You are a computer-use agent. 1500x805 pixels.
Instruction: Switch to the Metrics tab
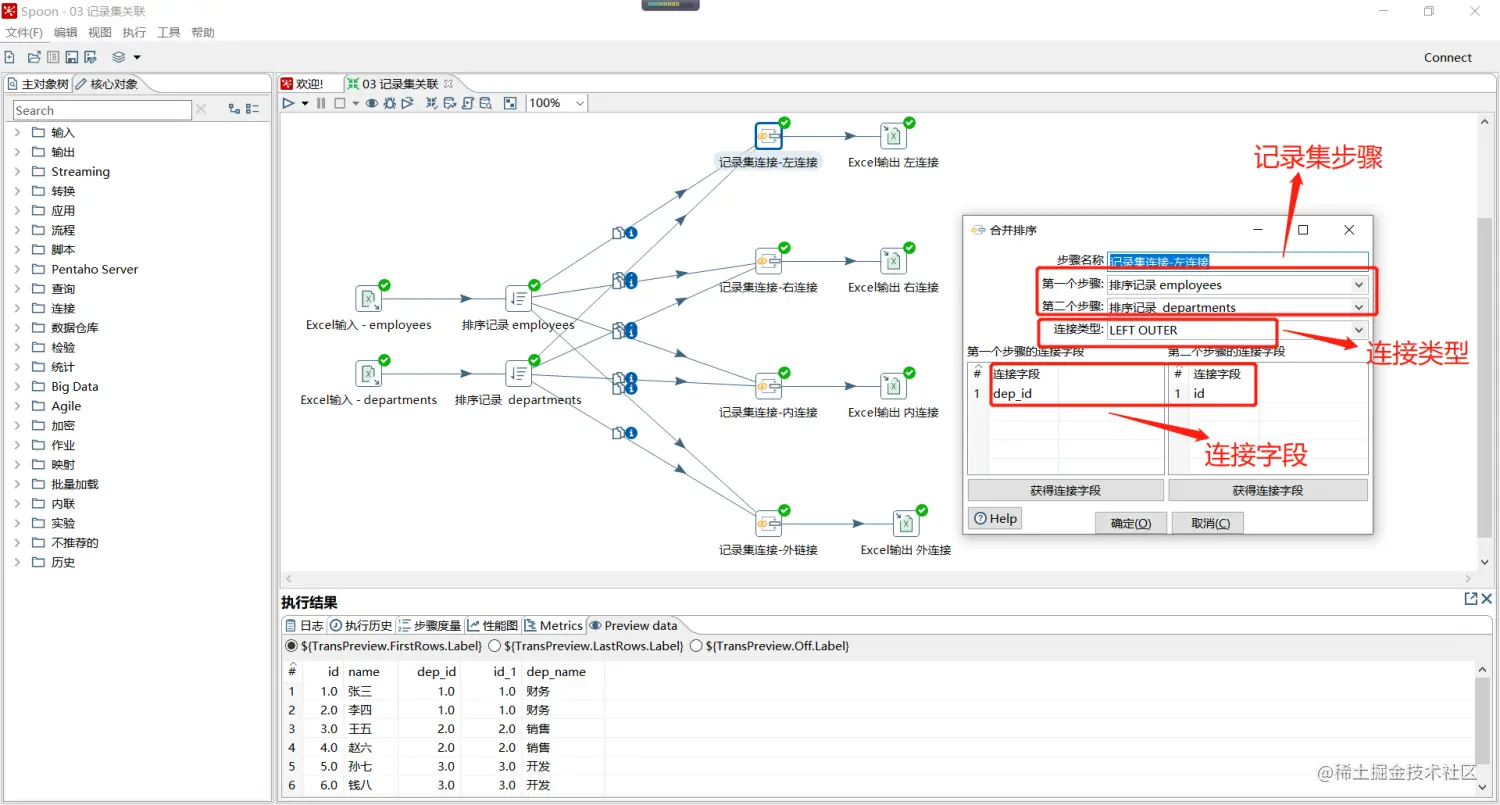click(x=553, y=626)
